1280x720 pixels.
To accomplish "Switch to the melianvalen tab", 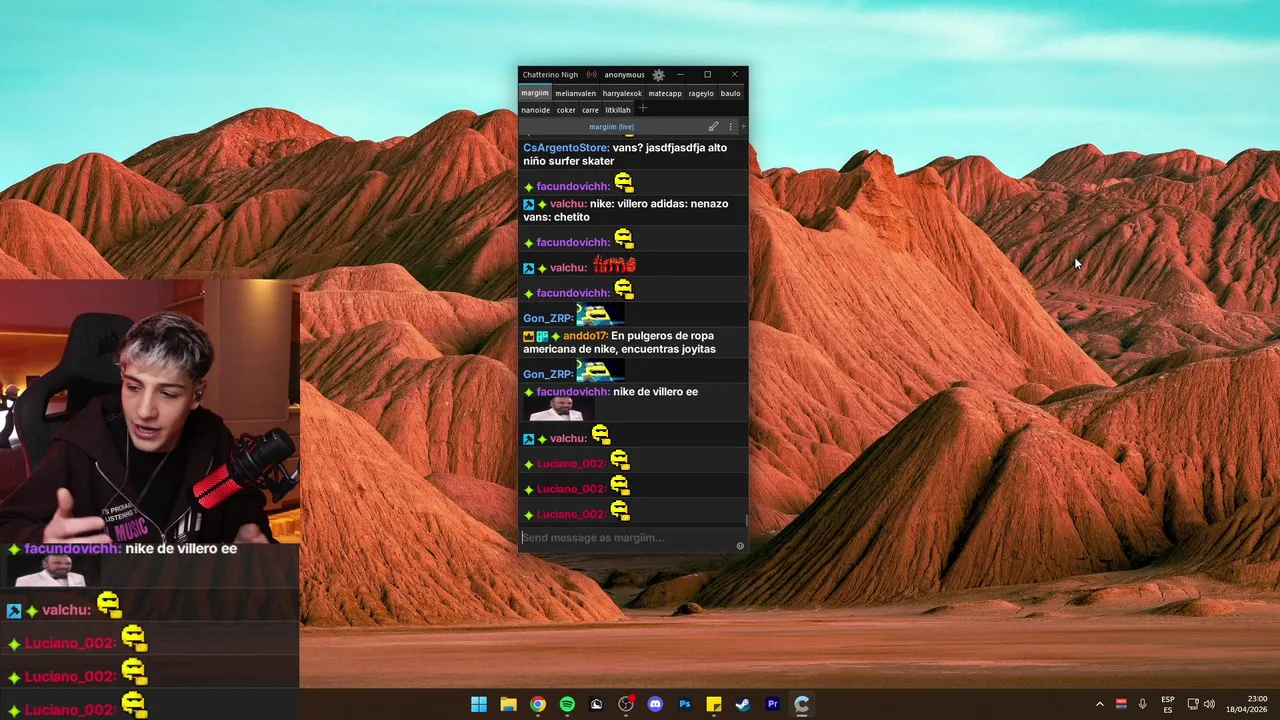I will [575, 93].
